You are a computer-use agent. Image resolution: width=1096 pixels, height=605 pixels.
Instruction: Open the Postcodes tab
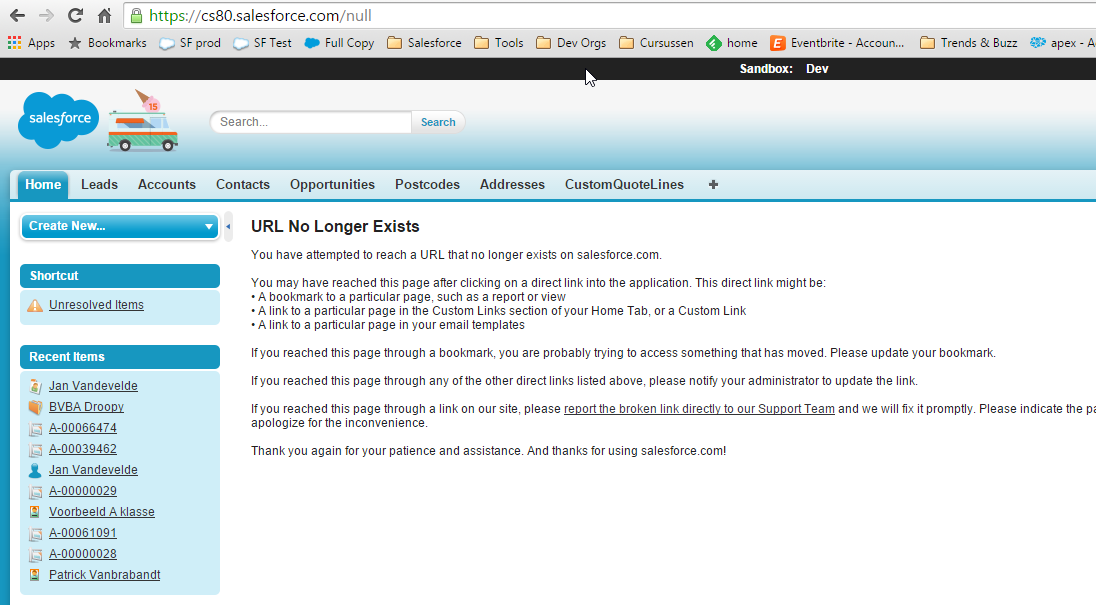coord(427,184)
